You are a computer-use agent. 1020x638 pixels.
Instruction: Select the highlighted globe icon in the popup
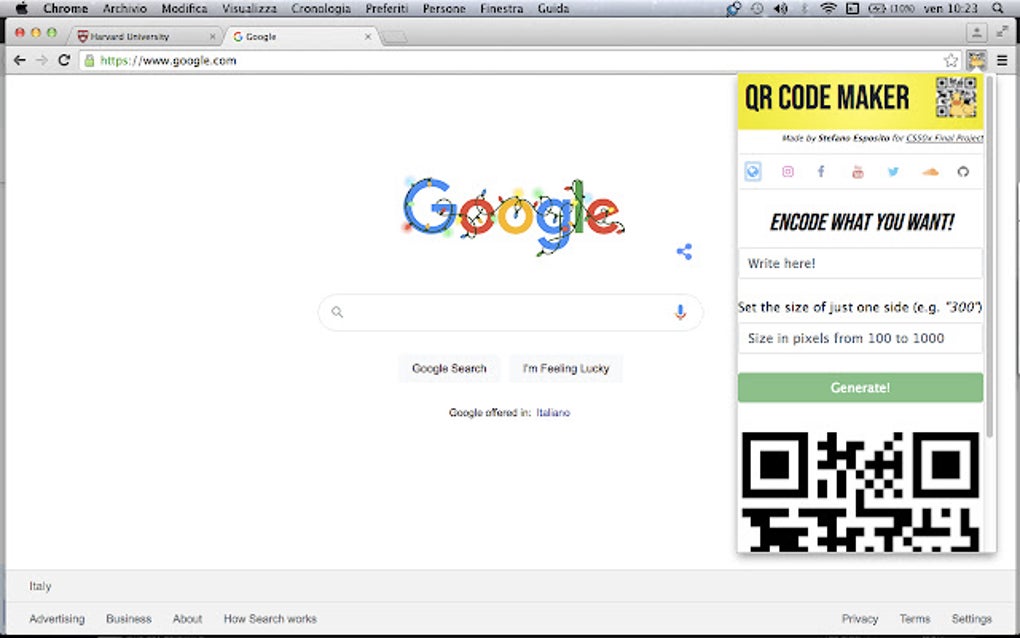point(752,171)
